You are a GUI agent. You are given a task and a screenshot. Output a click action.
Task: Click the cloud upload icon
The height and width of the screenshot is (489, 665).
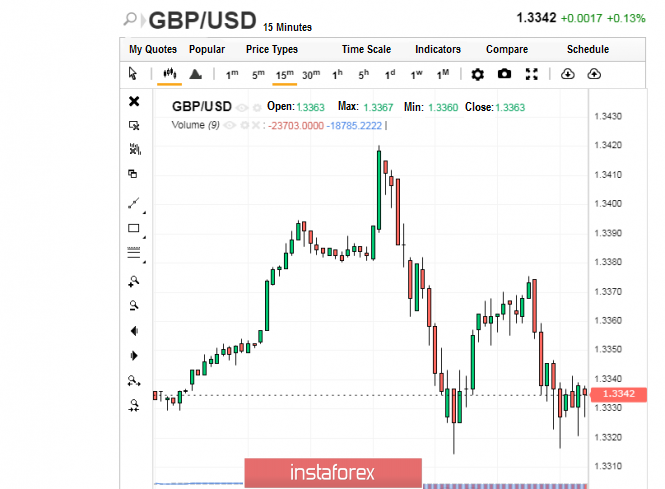(595, 74)
